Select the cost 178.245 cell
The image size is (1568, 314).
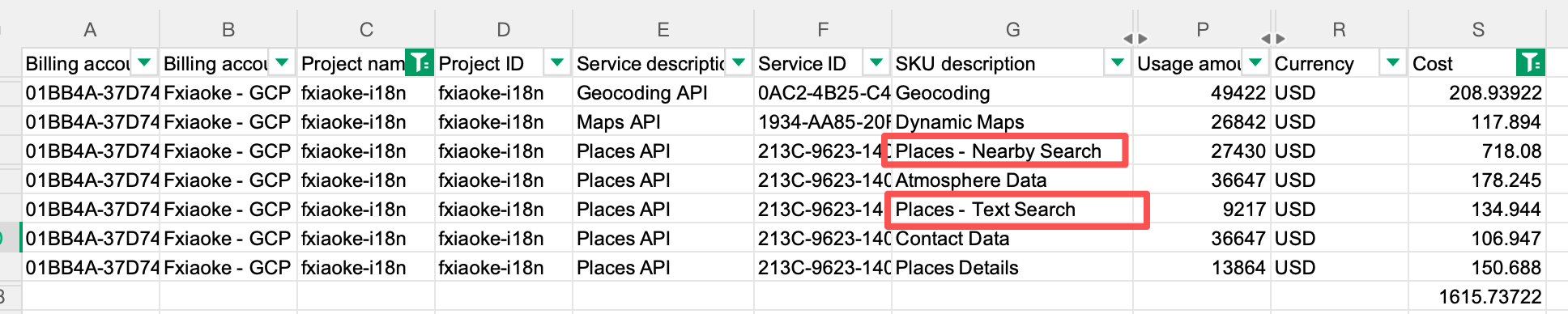(x=1477, y=180)
